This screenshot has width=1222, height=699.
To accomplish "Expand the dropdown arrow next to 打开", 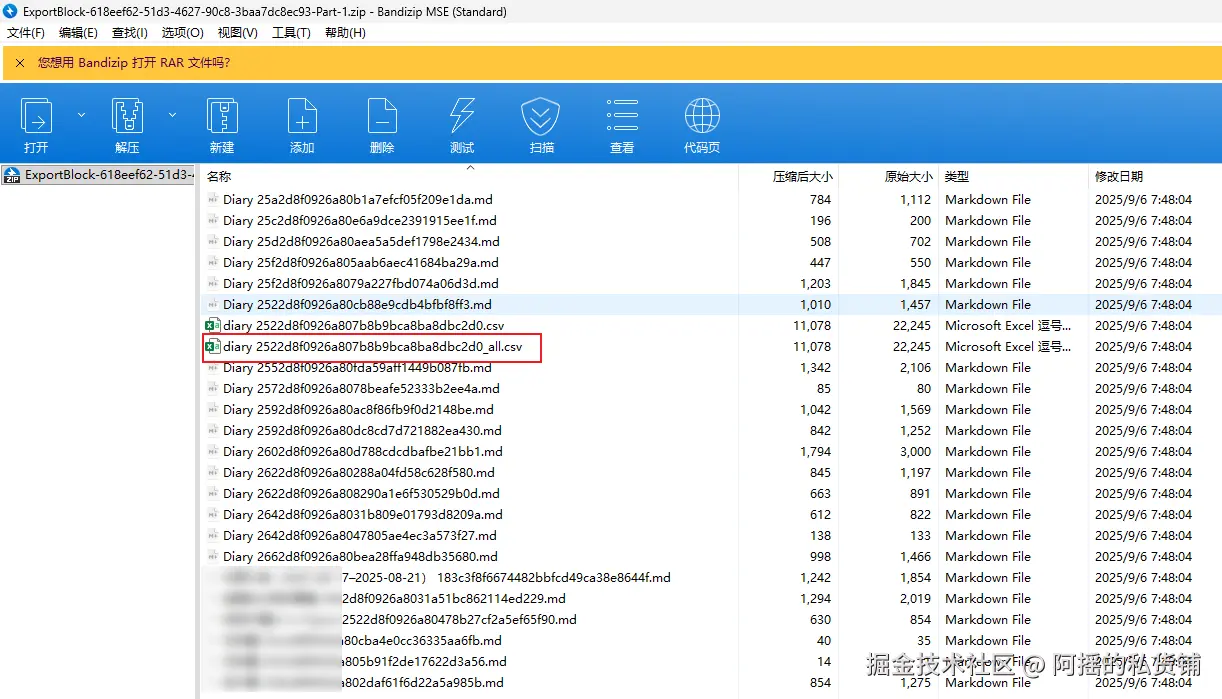I will pyautogui.click(x=82, y=116).
